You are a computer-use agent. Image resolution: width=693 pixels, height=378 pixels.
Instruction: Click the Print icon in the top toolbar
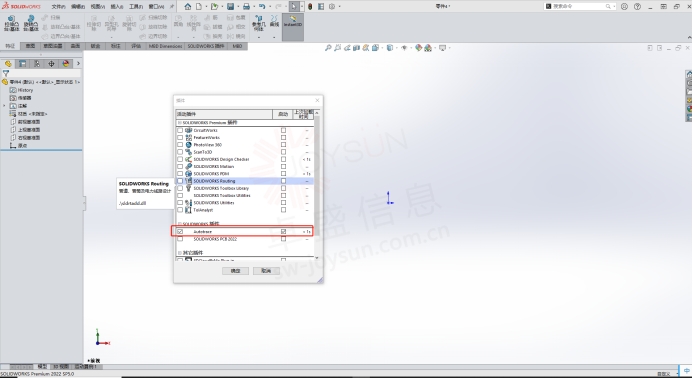pyautogui.click(x=246, y=7)
